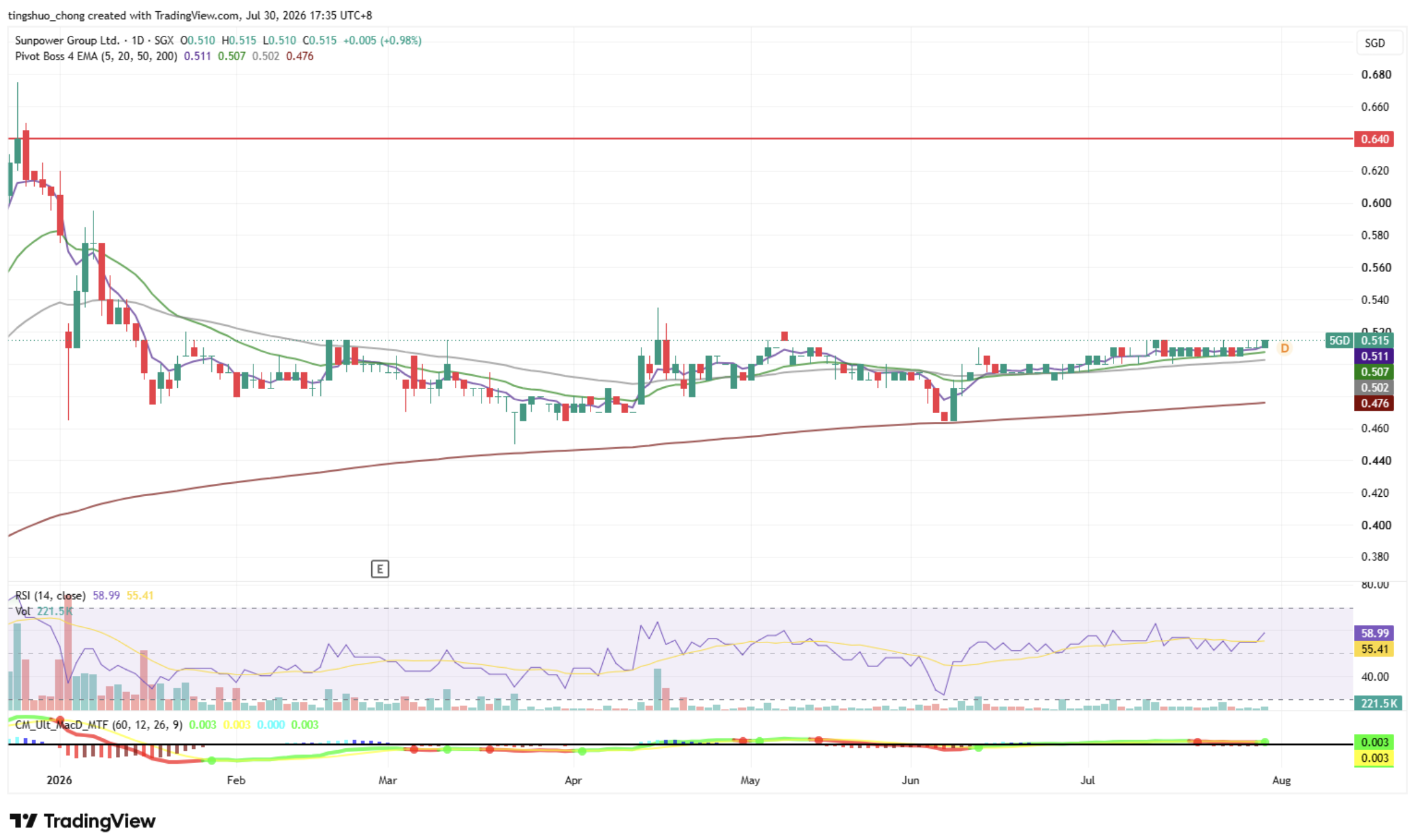This screenshot has height=840, width=1419.
Task: Click the dark red 0.476 EMA price-axis label
Action: click(1374, 403)
